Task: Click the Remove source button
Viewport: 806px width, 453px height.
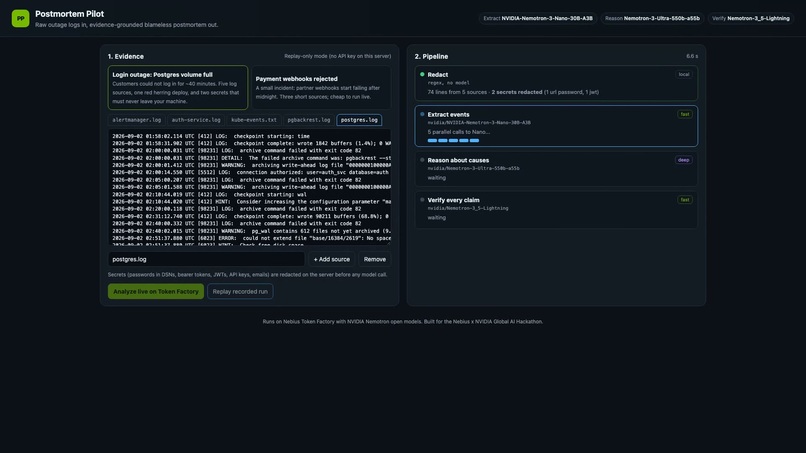Action: coord(375,259)
